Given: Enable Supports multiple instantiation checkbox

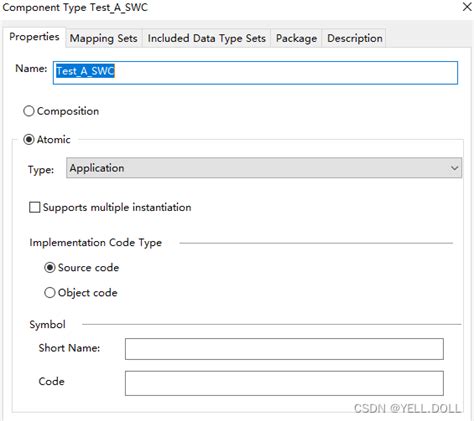Looking at the screenshot, I should 35,207.
